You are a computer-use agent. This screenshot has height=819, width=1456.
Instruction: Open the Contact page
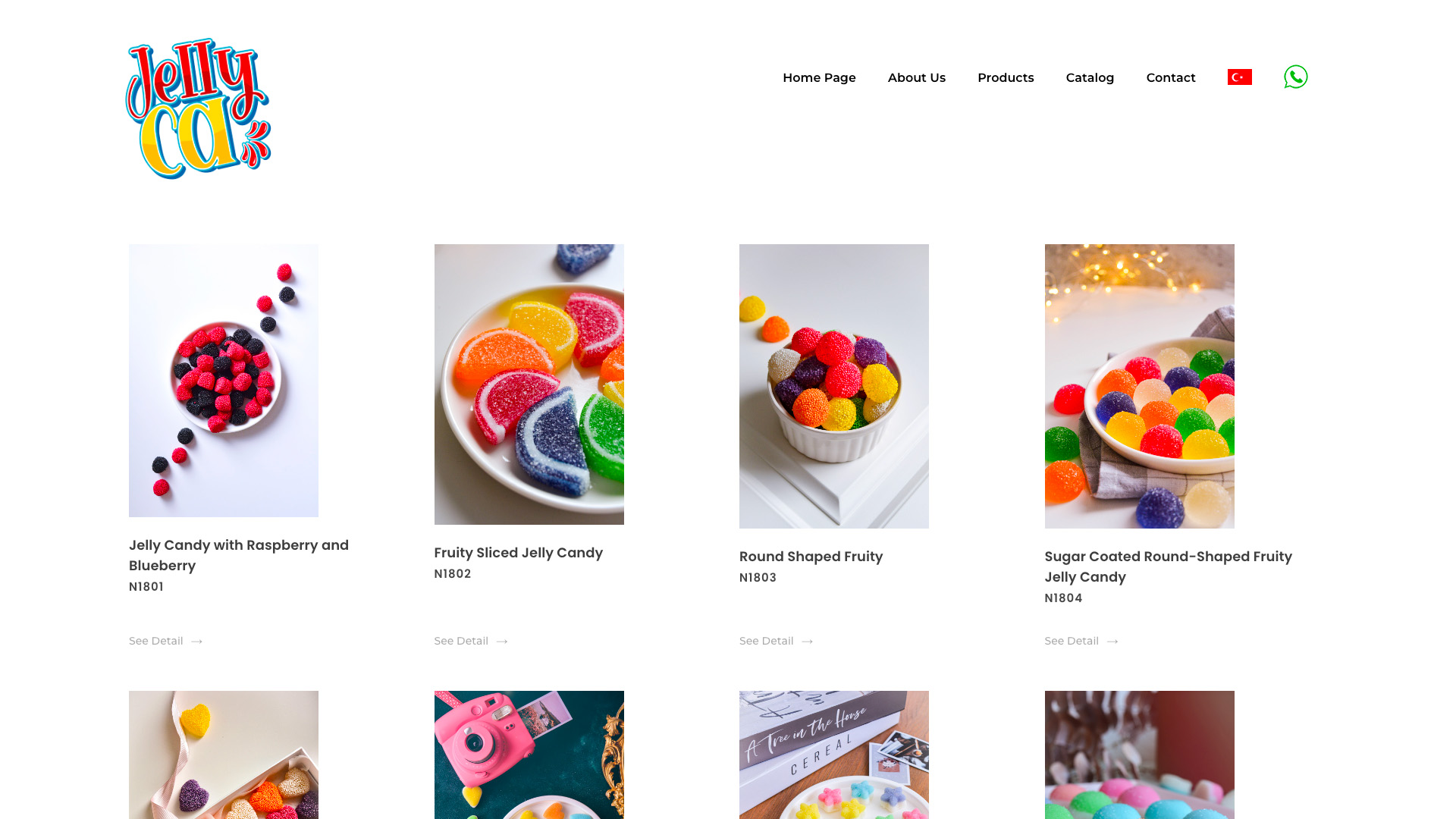(1170, 77)
